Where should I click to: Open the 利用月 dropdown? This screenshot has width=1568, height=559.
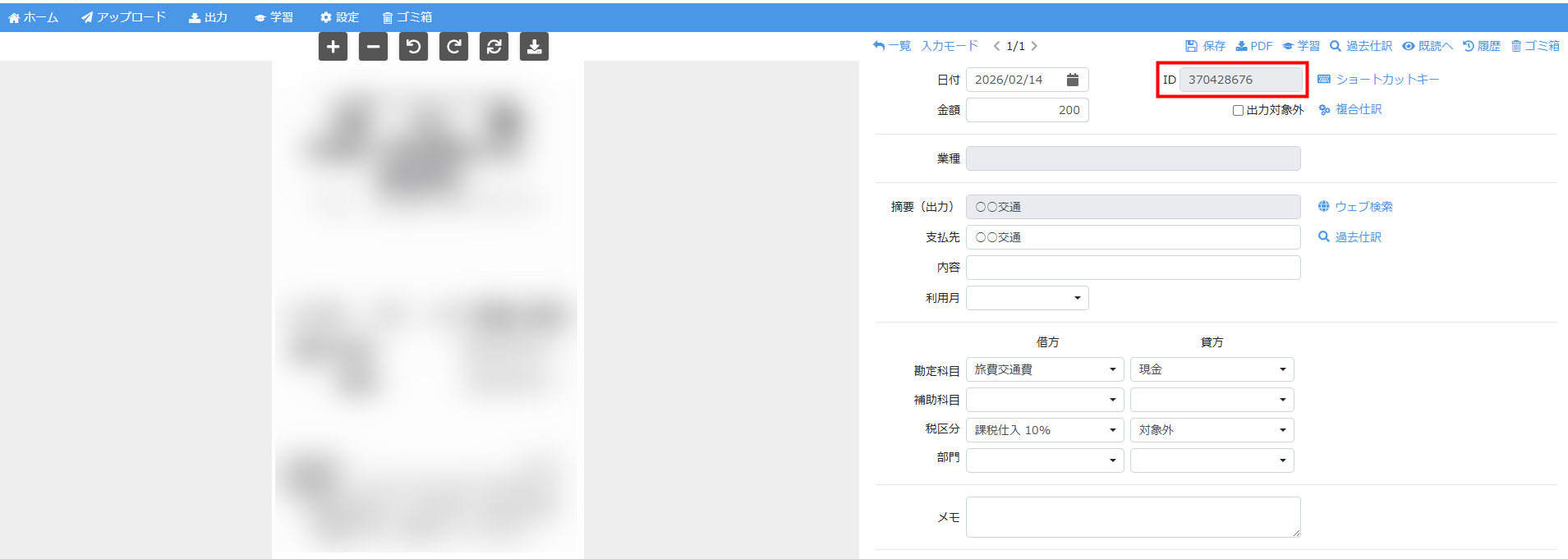(x=1027, y=298)
